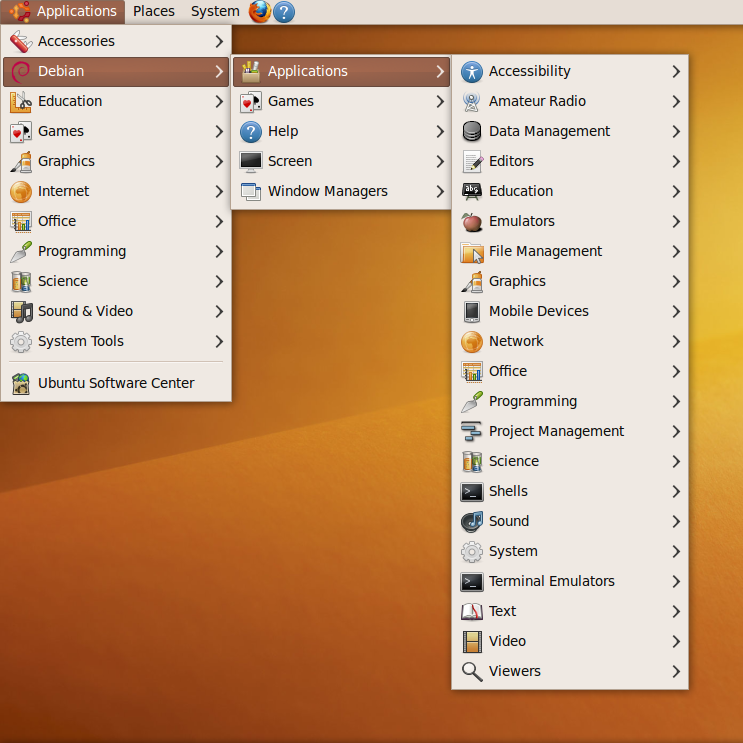Expand the Window Managers submenu arrow
The image size is (743, 743).
click(x=440, y=191)
